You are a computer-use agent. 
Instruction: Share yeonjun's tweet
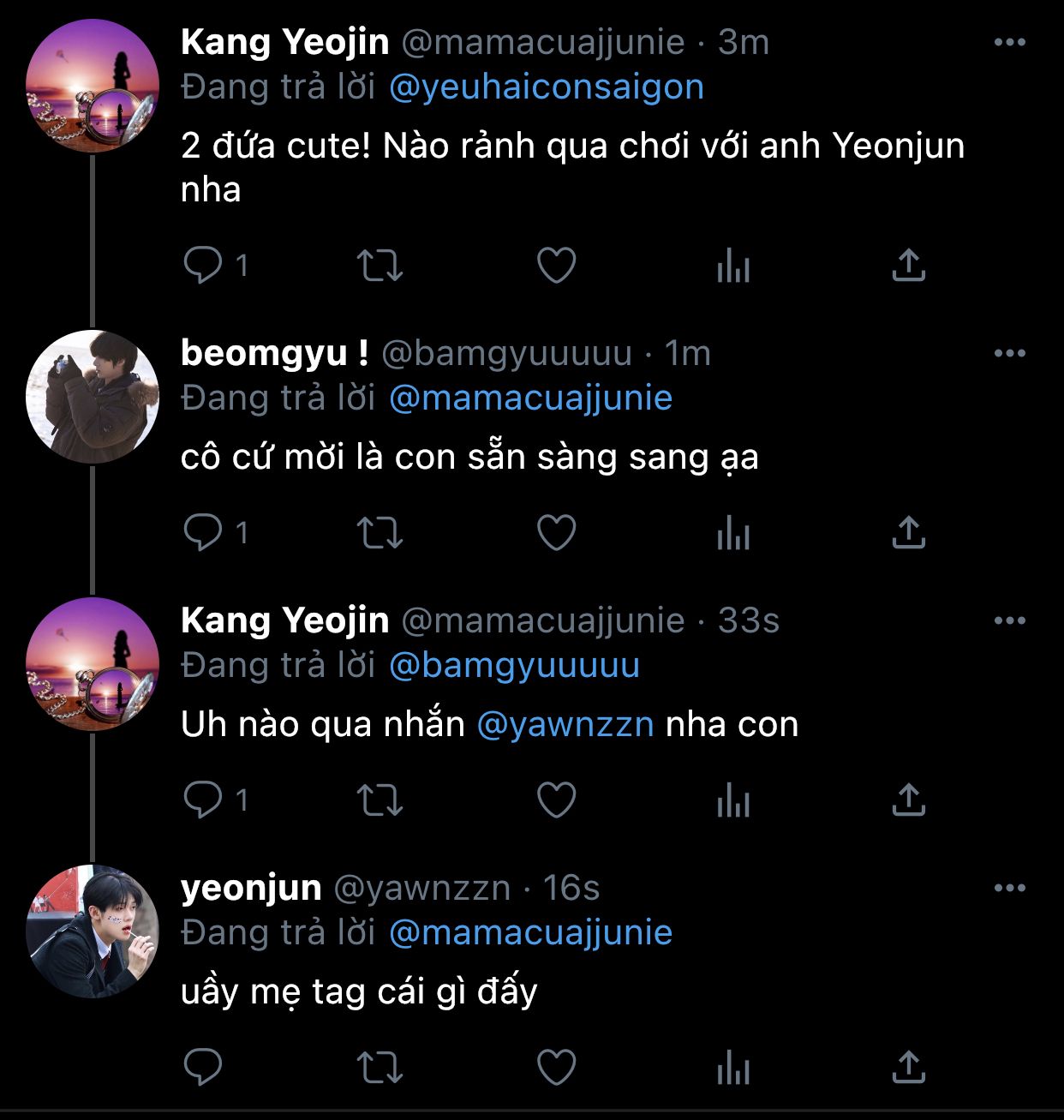[908, 1068]
